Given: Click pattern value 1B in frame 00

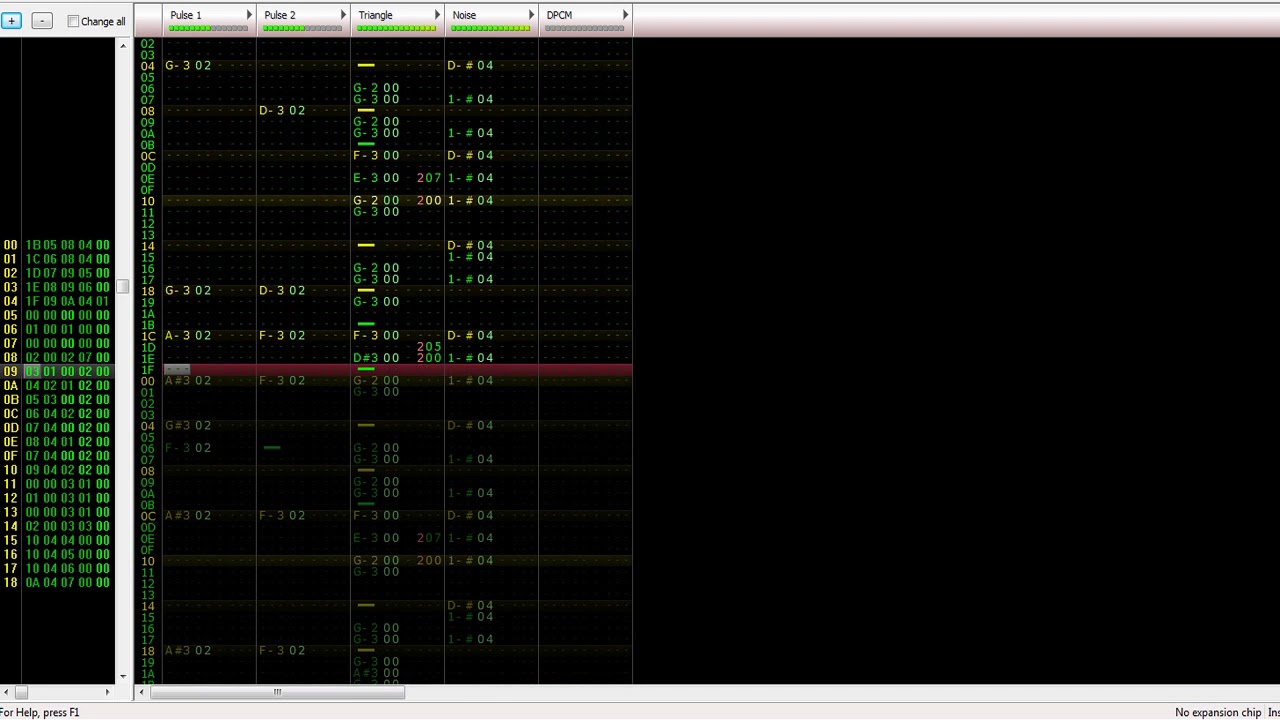Looking at the screenshot, I should [x=33, y=245].
